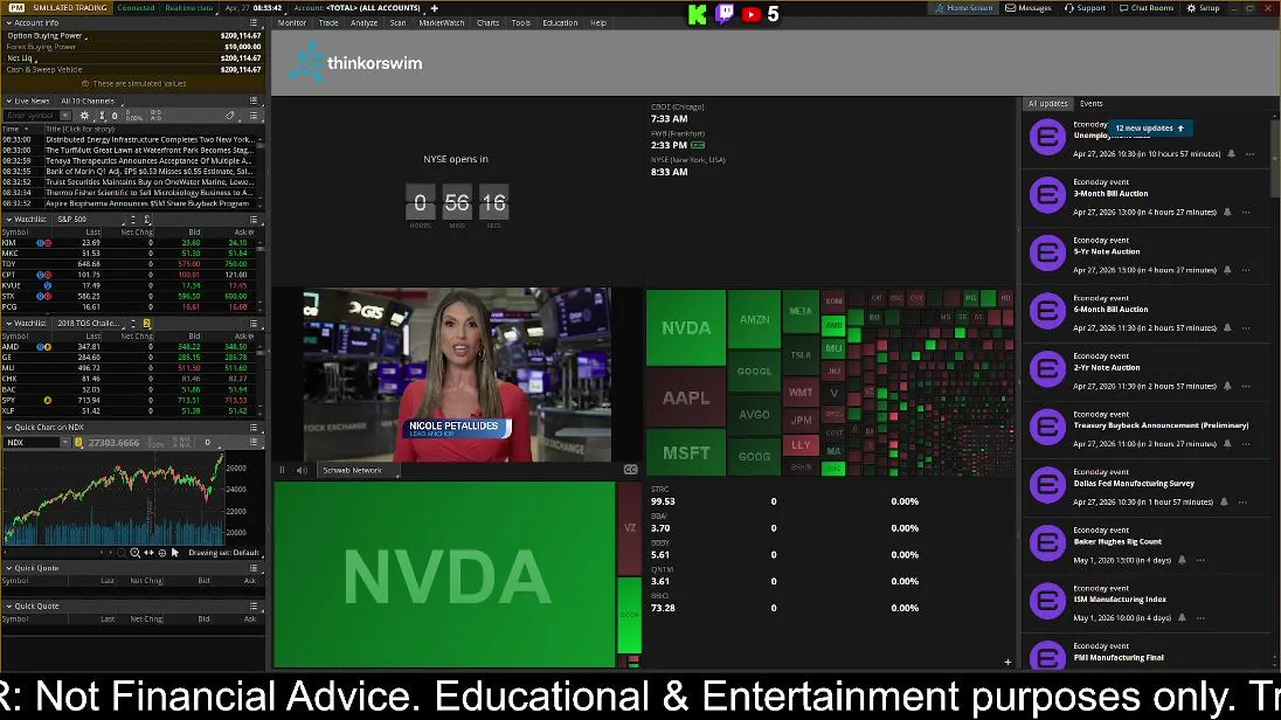Open more options for 6-Month Bill Auction

click(x=1246, y=328)
